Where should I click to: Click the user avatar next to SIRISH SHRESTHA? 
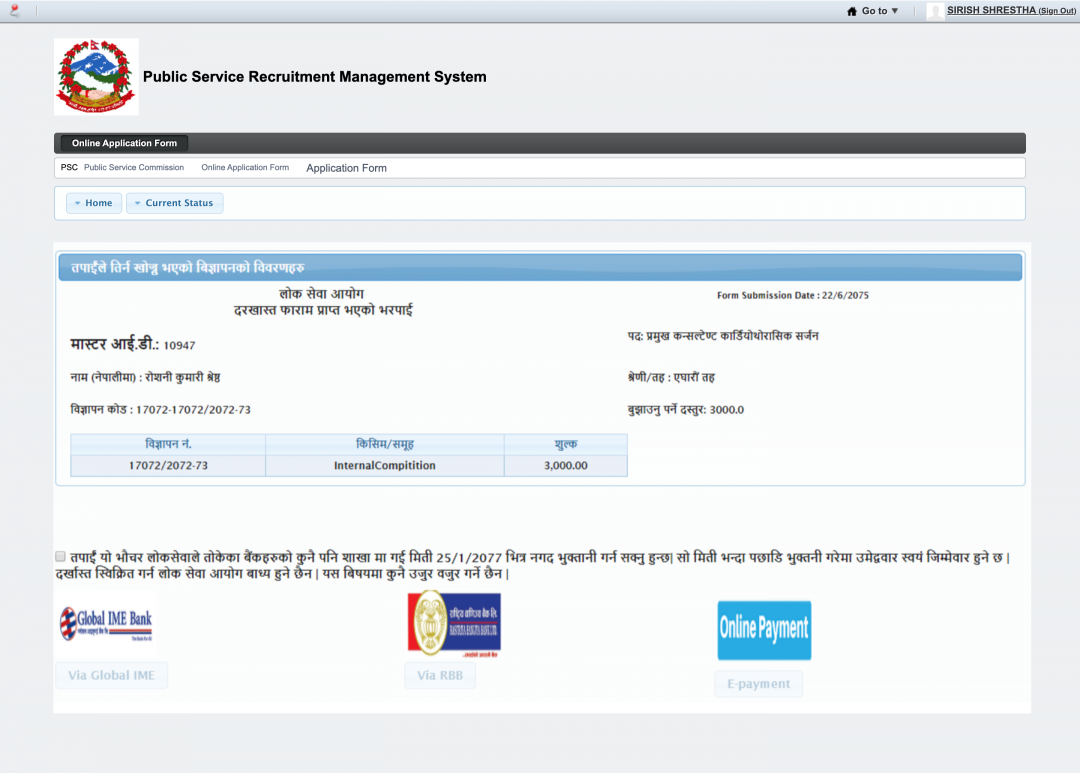coord(935,11)
